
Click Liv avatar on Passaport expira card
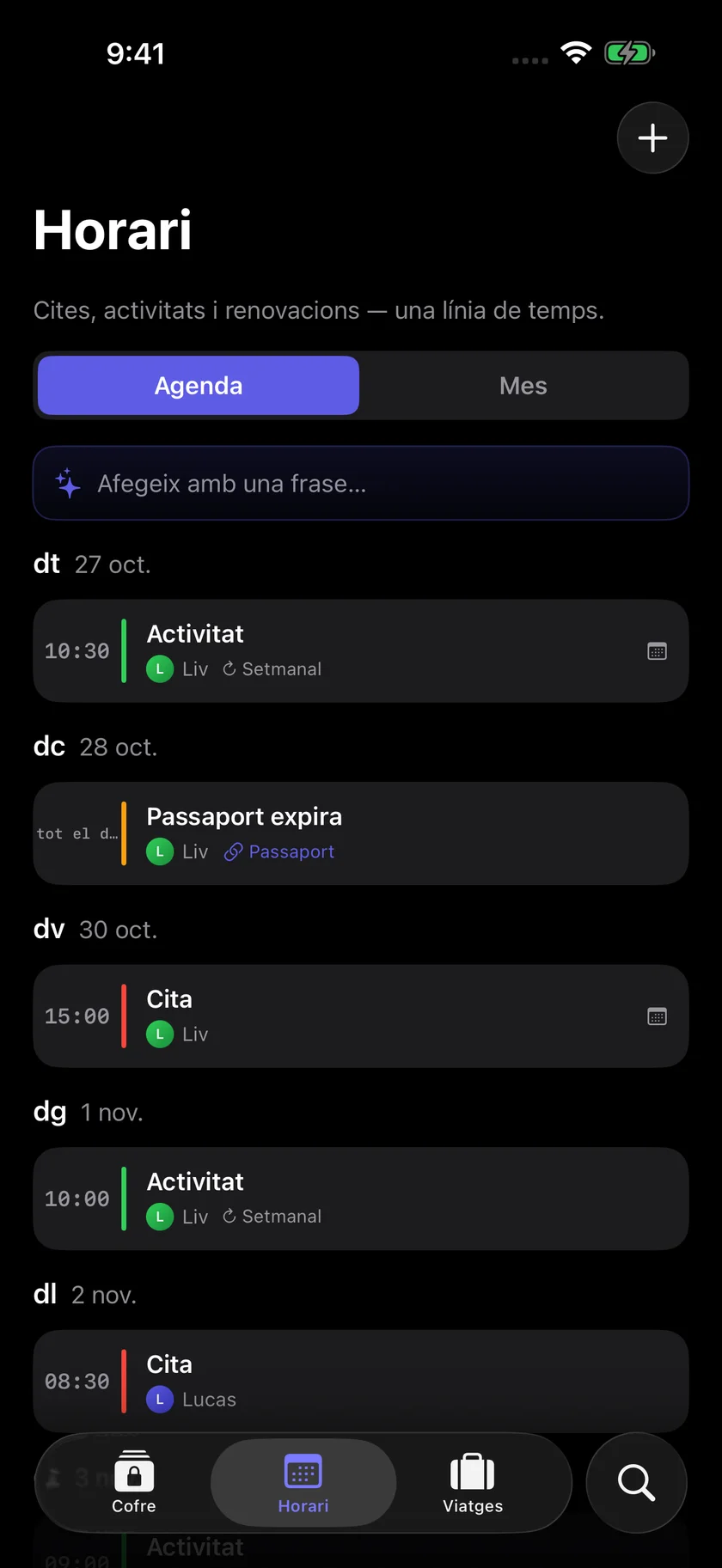tap(160, 851)
